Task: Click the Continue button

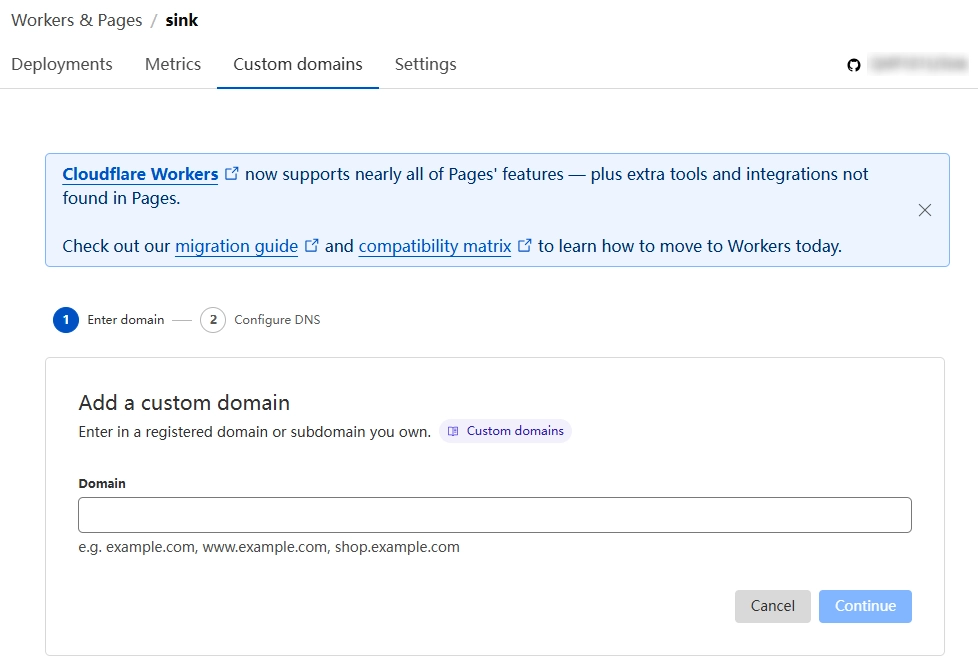Action: click(865, 606)
